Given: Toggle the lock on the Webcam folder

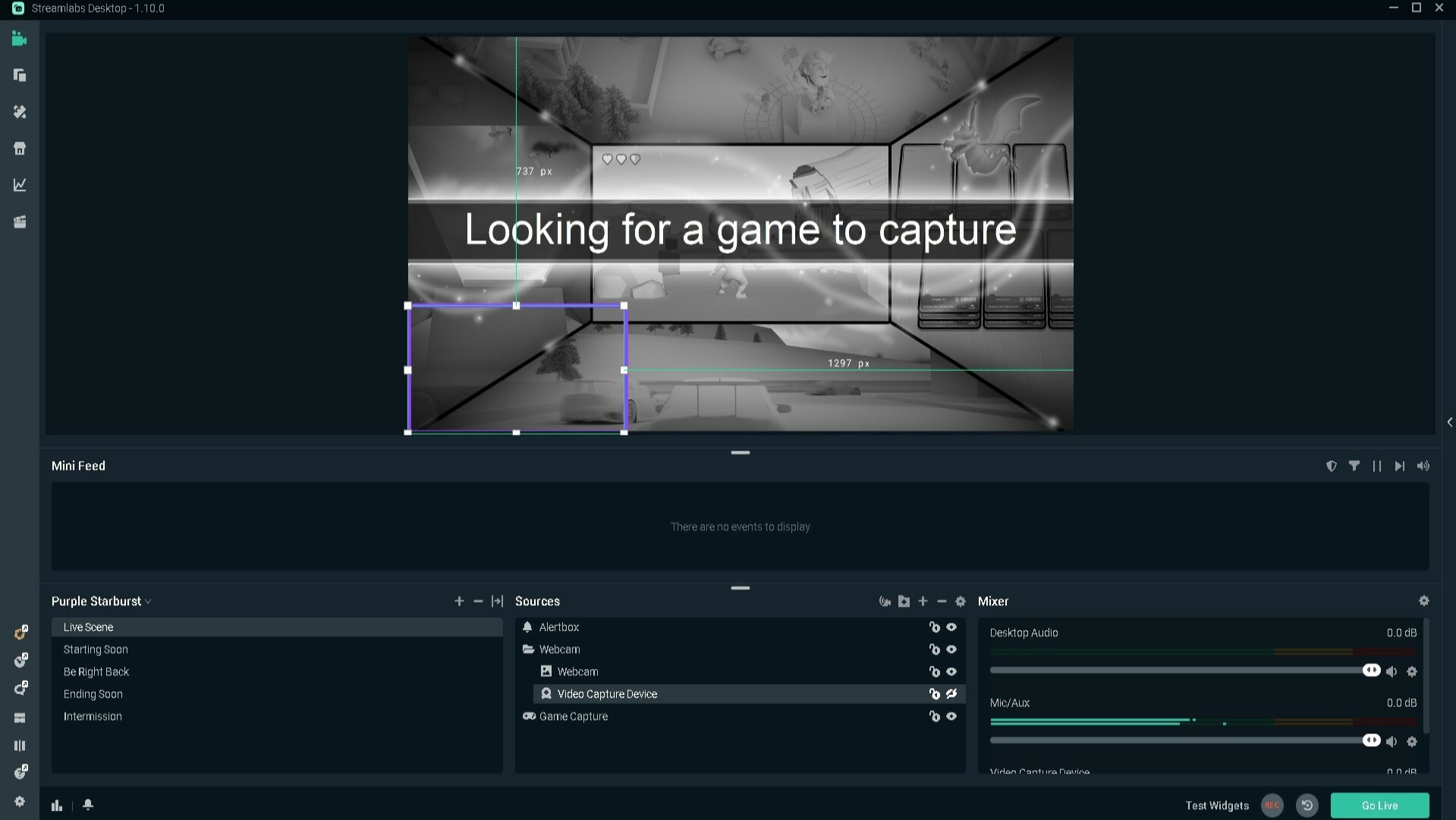Looking at the screenshot, I should [x=935, y=649].
